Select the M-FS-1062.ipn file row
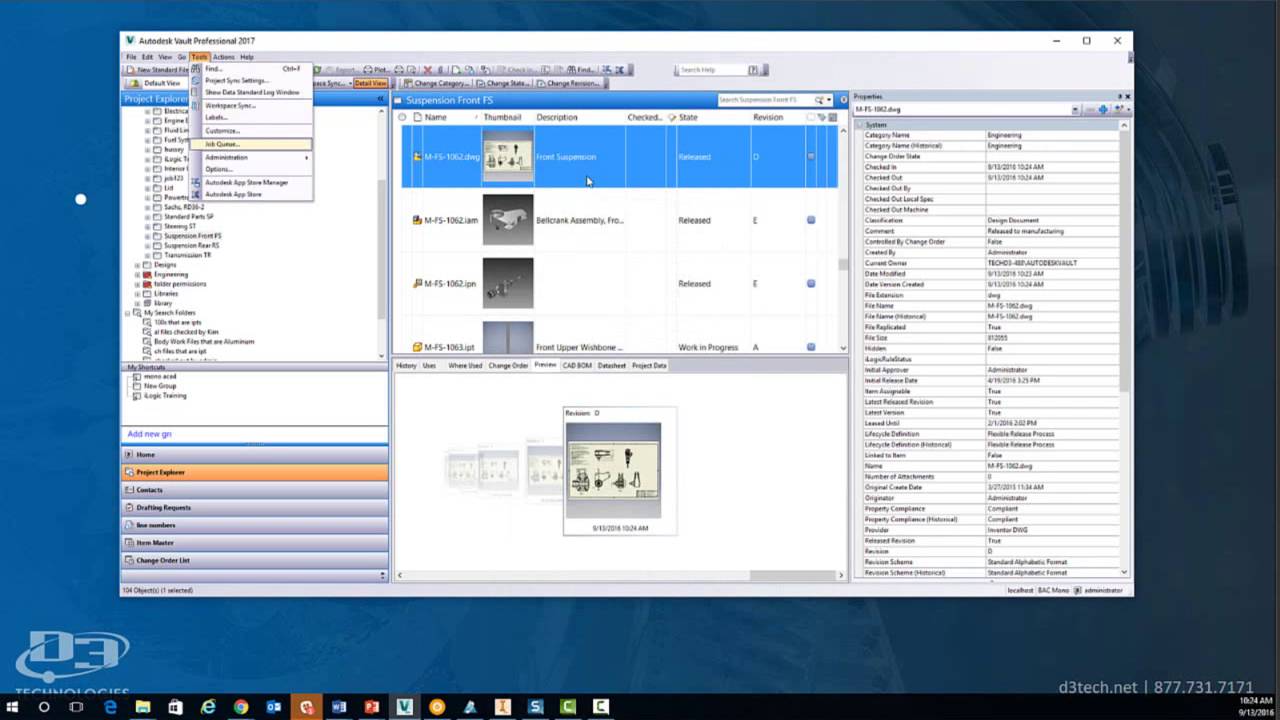The width and height of the screenshot is (1280, 720). 620,284
